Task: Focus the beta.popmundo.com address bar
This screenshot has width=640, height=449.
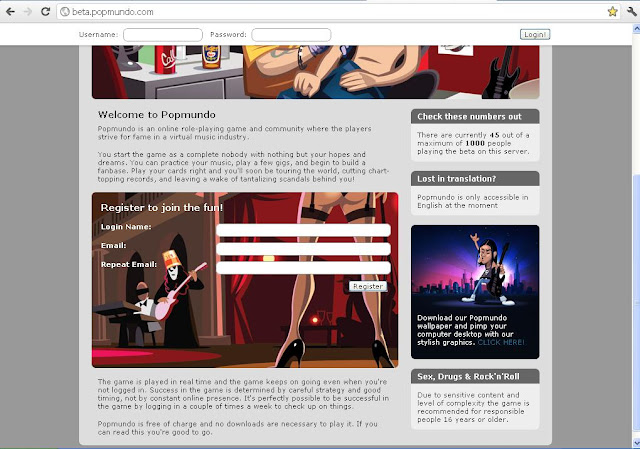Action: [x=338, y=12]
